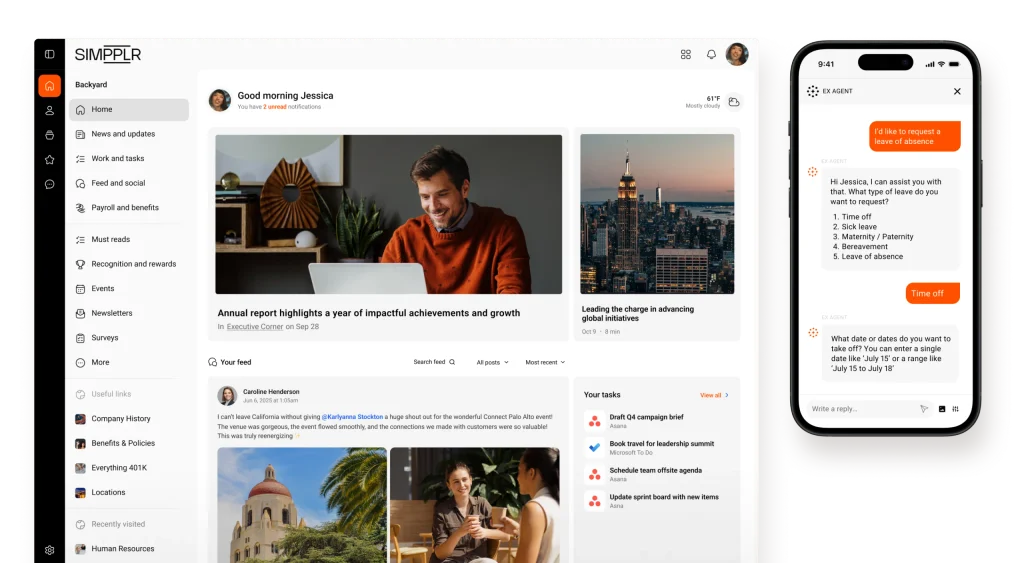The image size is (1024, 563).
Task: Click Caroline Henderson's avatar
Action: [227, 395]
